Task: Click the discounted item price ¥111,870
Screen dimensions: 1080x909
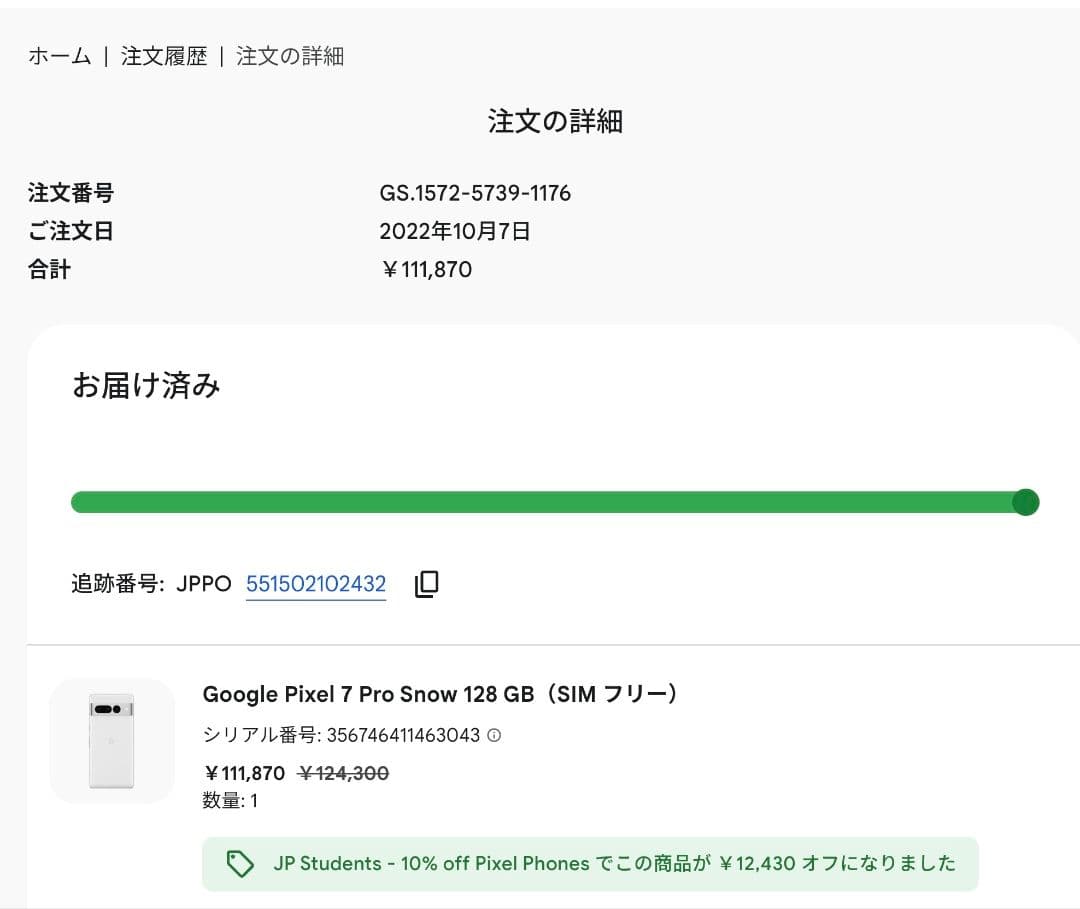Action: click(244, 773)
